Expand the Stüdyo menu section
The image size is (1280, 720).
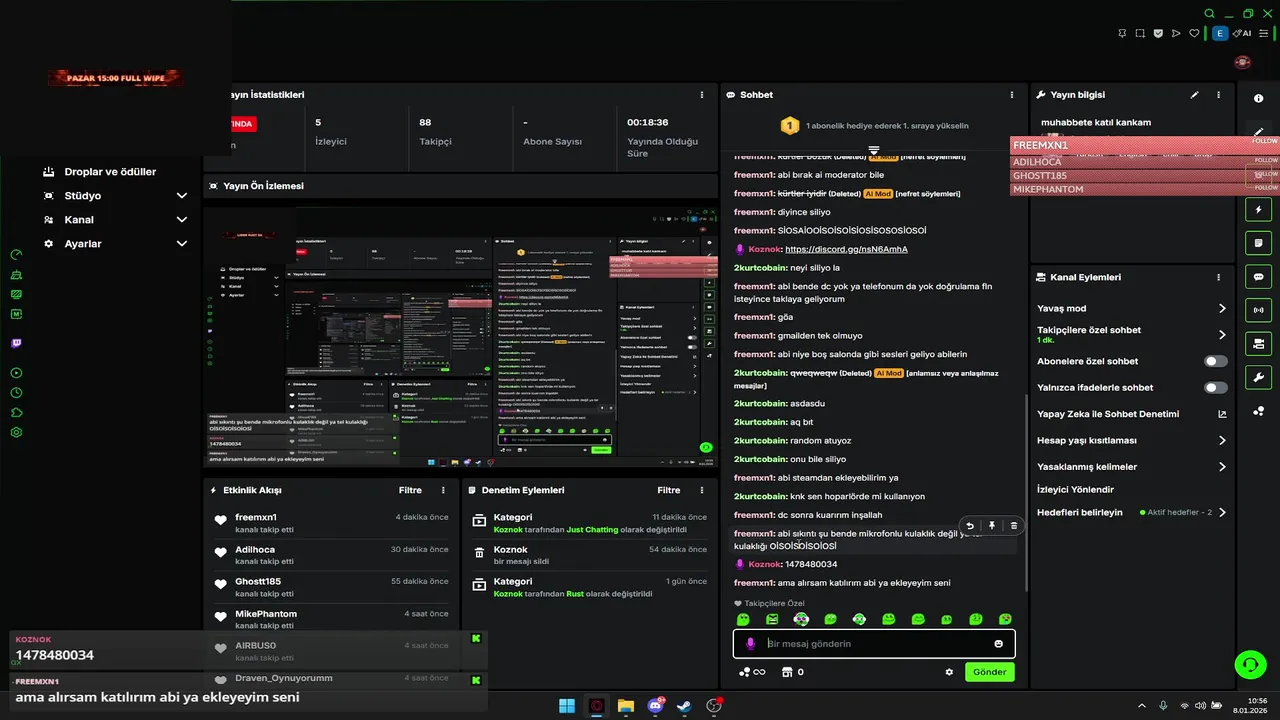point(182,196)
